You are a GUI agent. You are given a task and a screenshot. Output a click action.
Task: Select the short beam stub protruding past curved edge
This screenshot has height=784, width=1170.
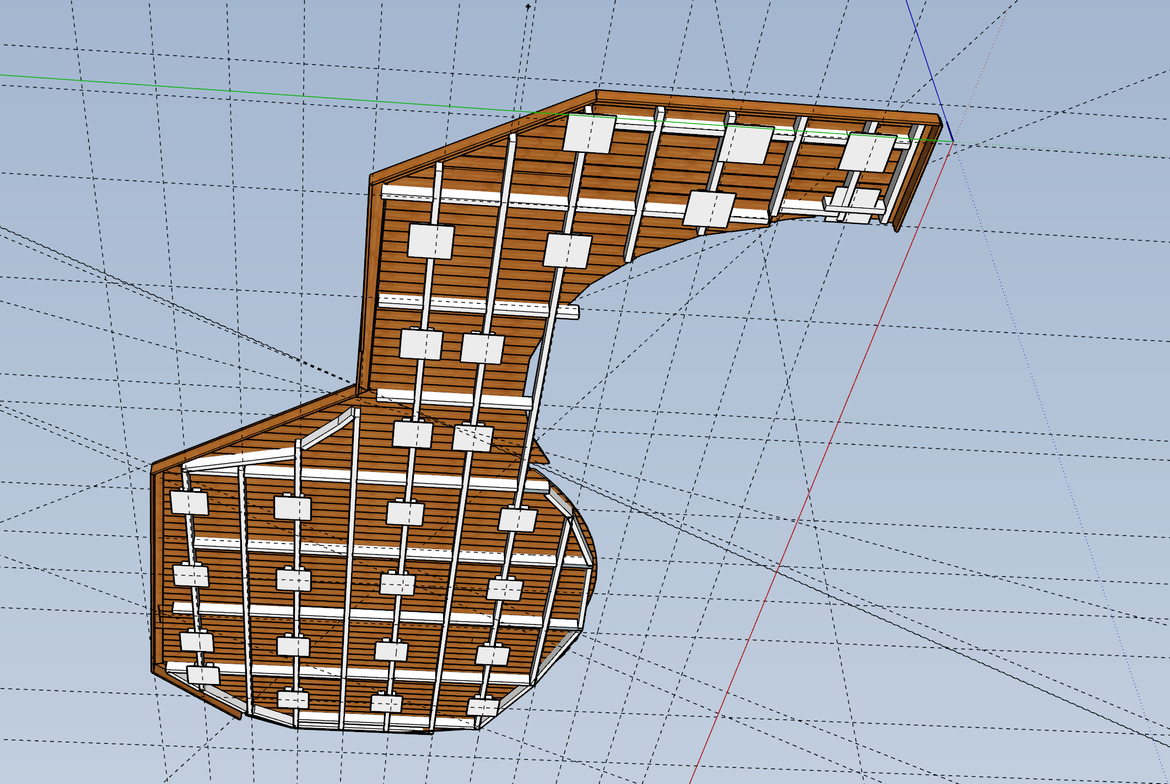[x=566, y=312]
